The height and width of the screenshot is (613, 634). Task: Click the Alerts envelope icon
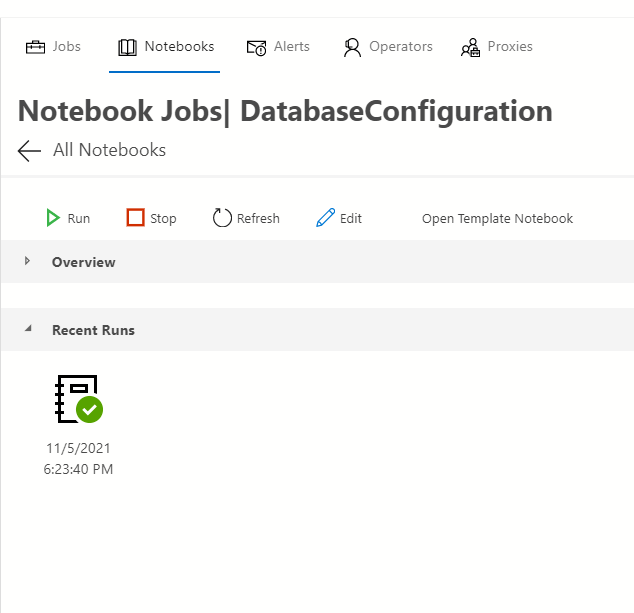[256, 47]
